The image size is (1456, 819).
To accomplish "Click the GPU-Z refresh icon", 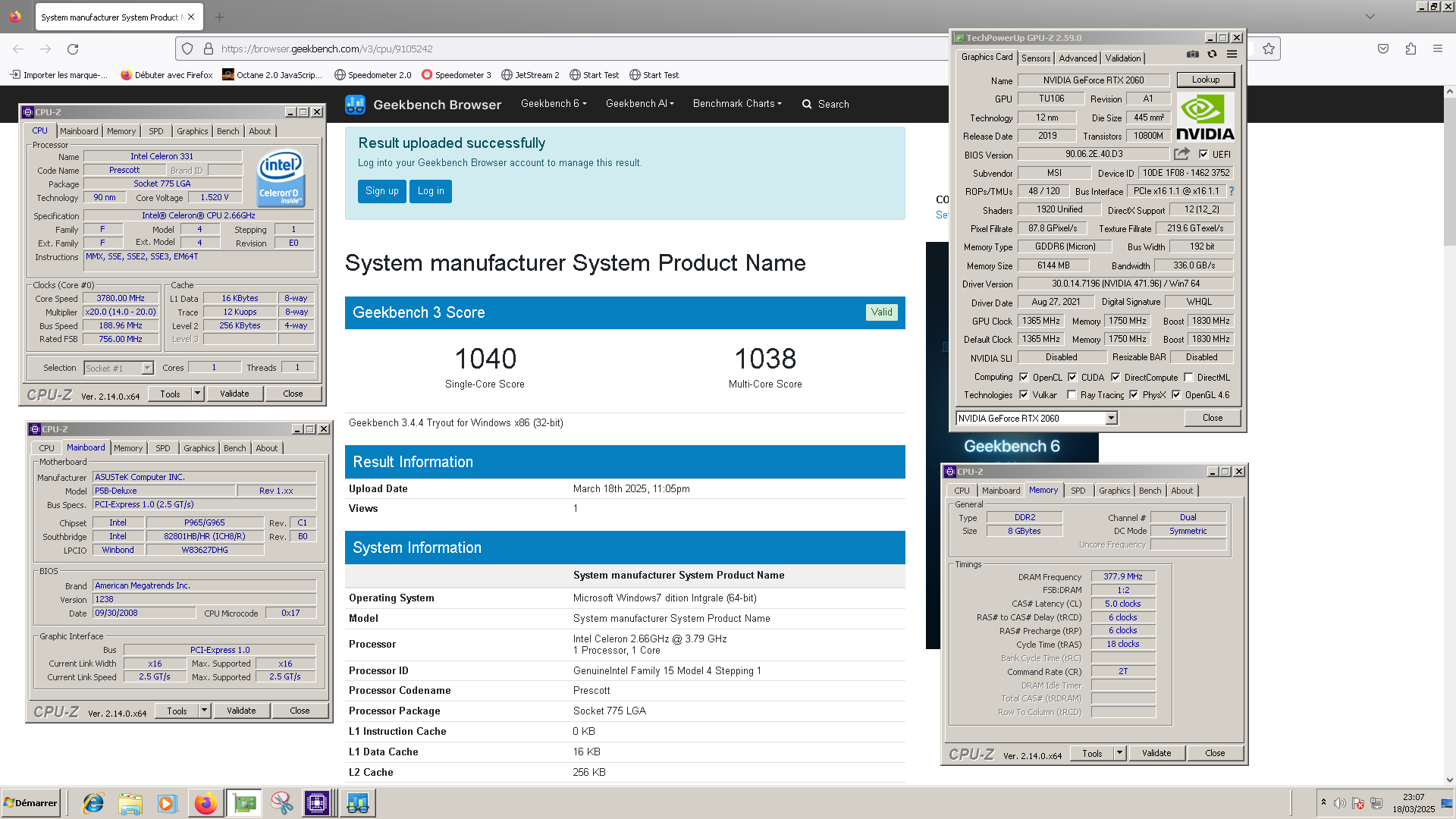I will click(x=1213, y=55).
